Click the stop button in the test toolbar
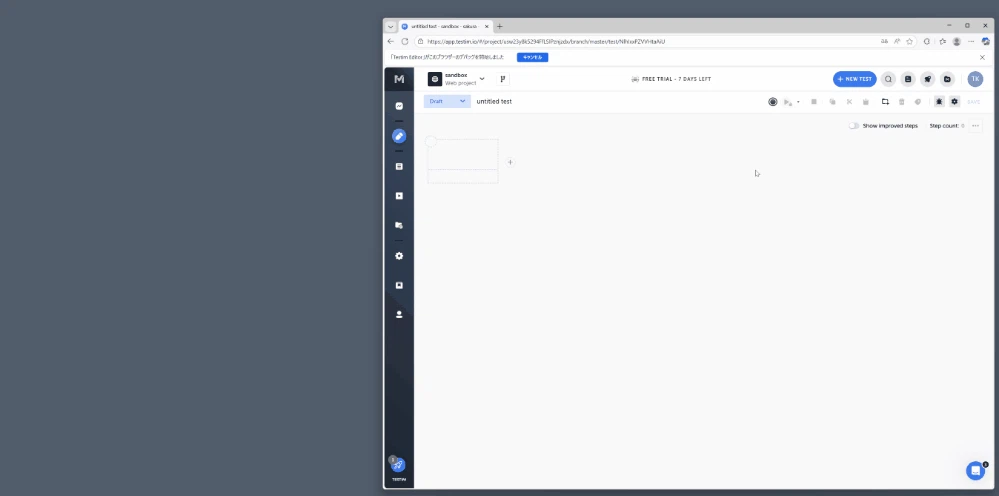The image size is (999, 496). click(x=814, y=102)
